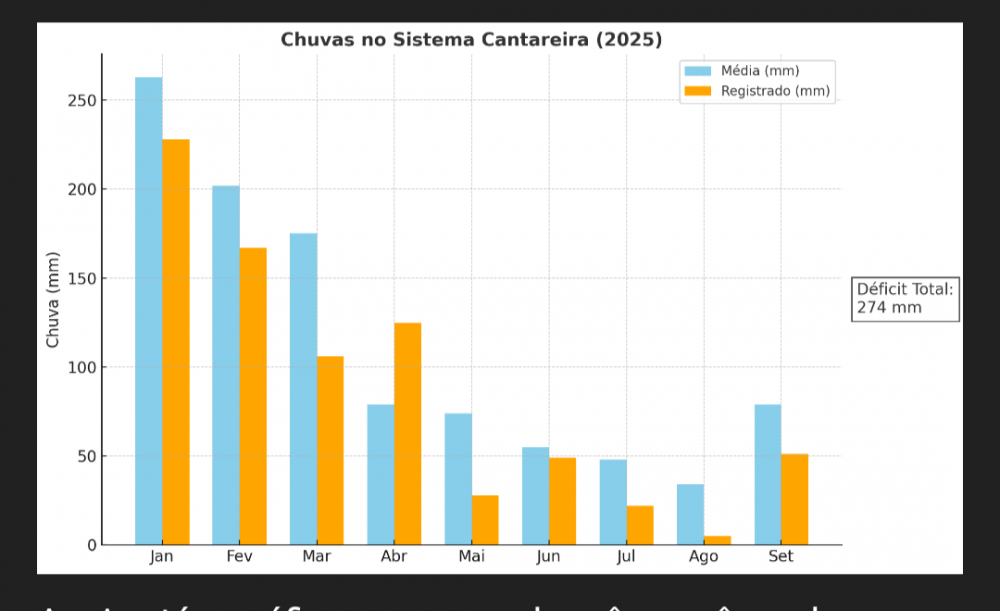This screenshot has width=1000, height=611.
Task: Click the 'Set' x-axis month label
Action: tap(781, 557)
